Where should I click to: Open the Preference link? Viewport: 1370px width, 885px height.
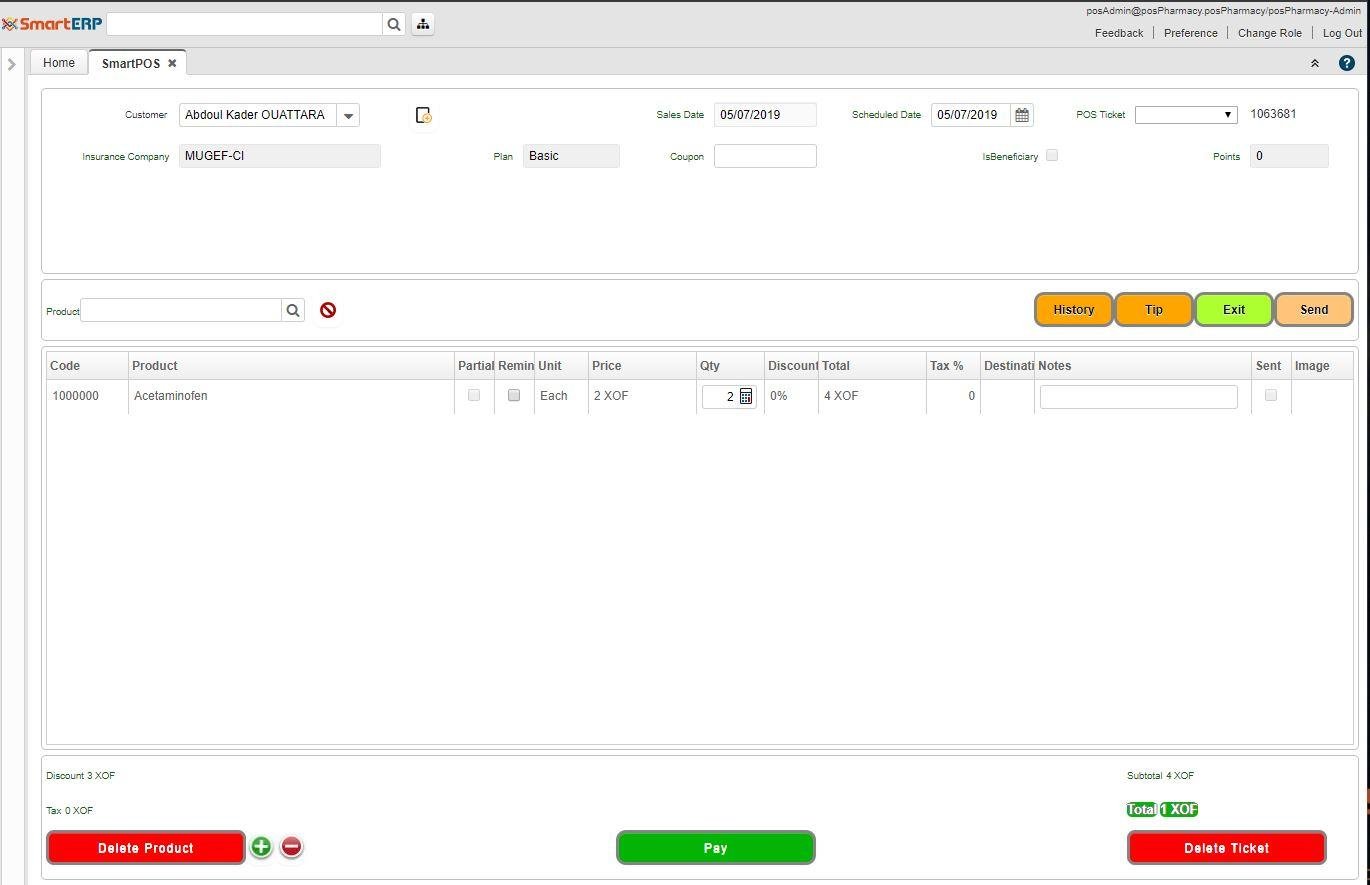(x=1191, y=33)
